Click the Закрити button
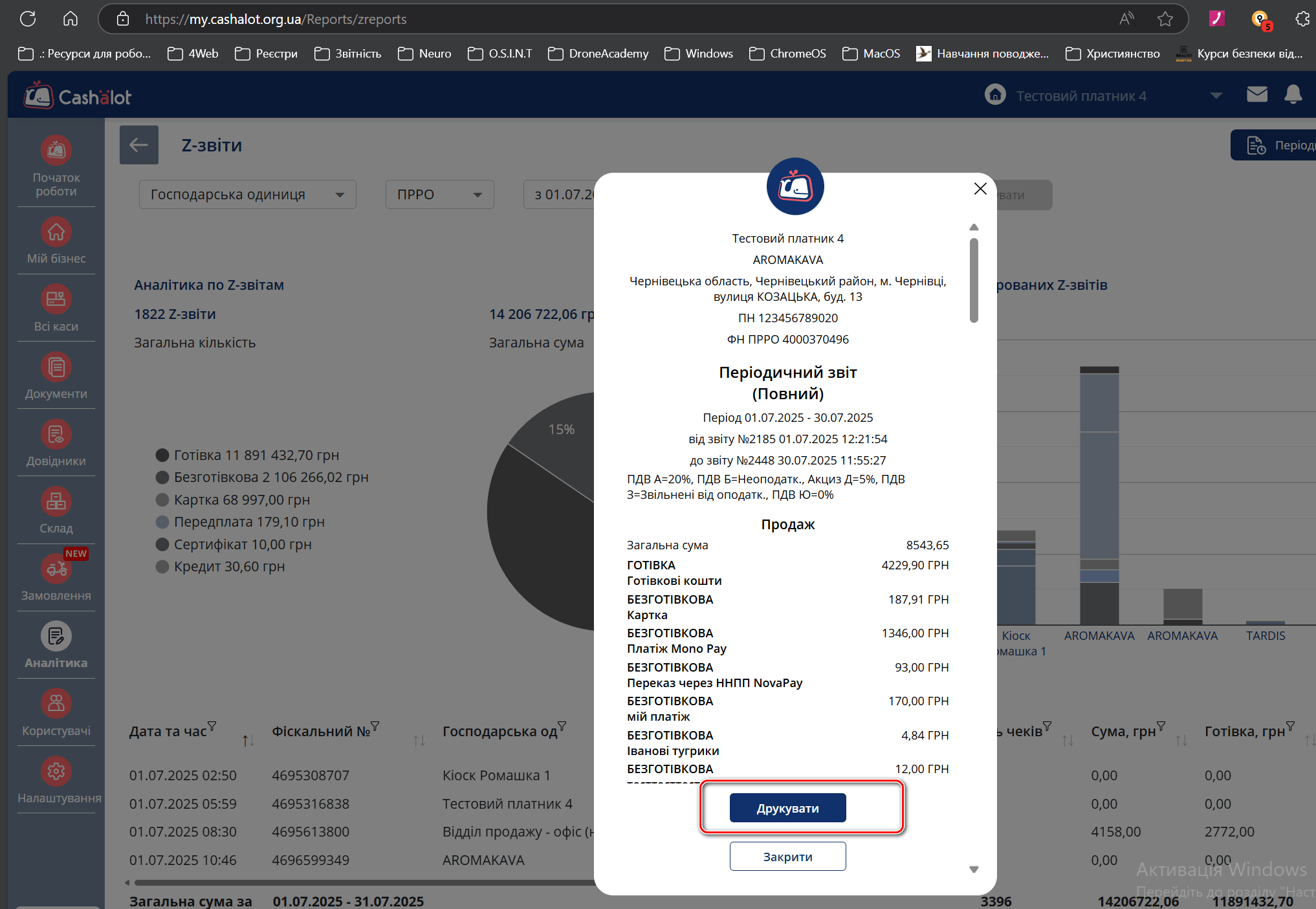 click(x=787, y=857)
